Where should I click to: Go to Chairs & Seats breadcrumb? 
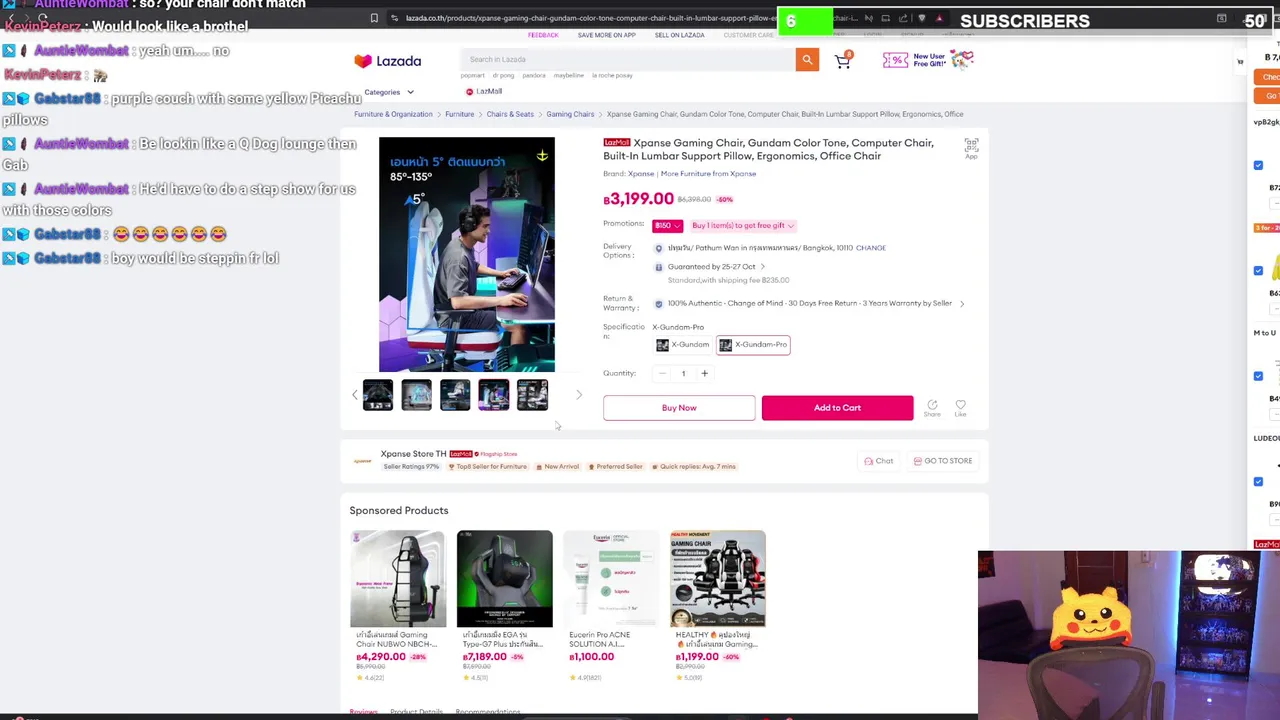pos(510,114)
